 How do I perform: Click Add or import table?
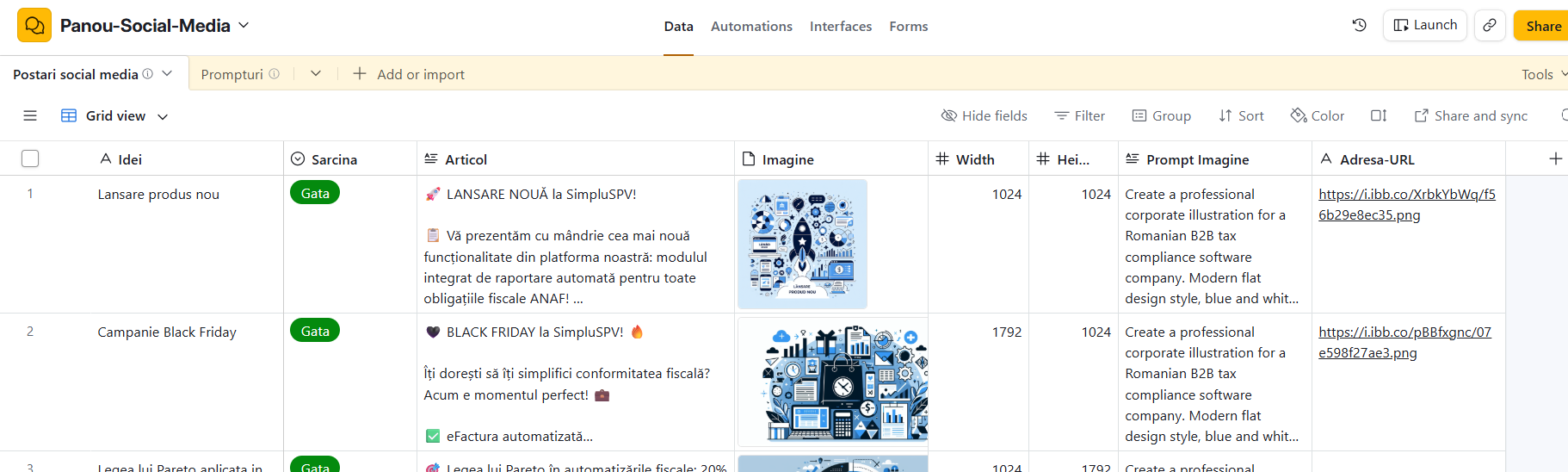pos(410,74)
